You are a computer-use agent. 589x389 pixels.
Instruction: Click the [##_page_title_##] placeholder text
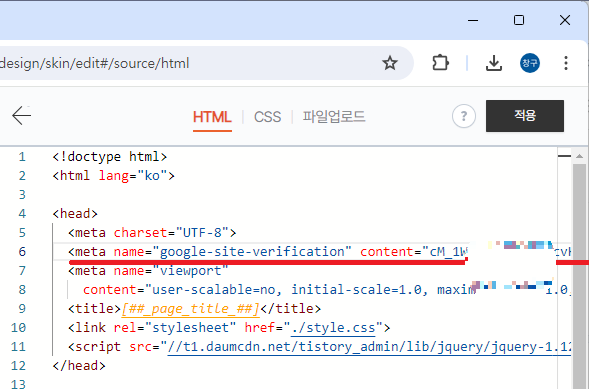coord(190,309)
